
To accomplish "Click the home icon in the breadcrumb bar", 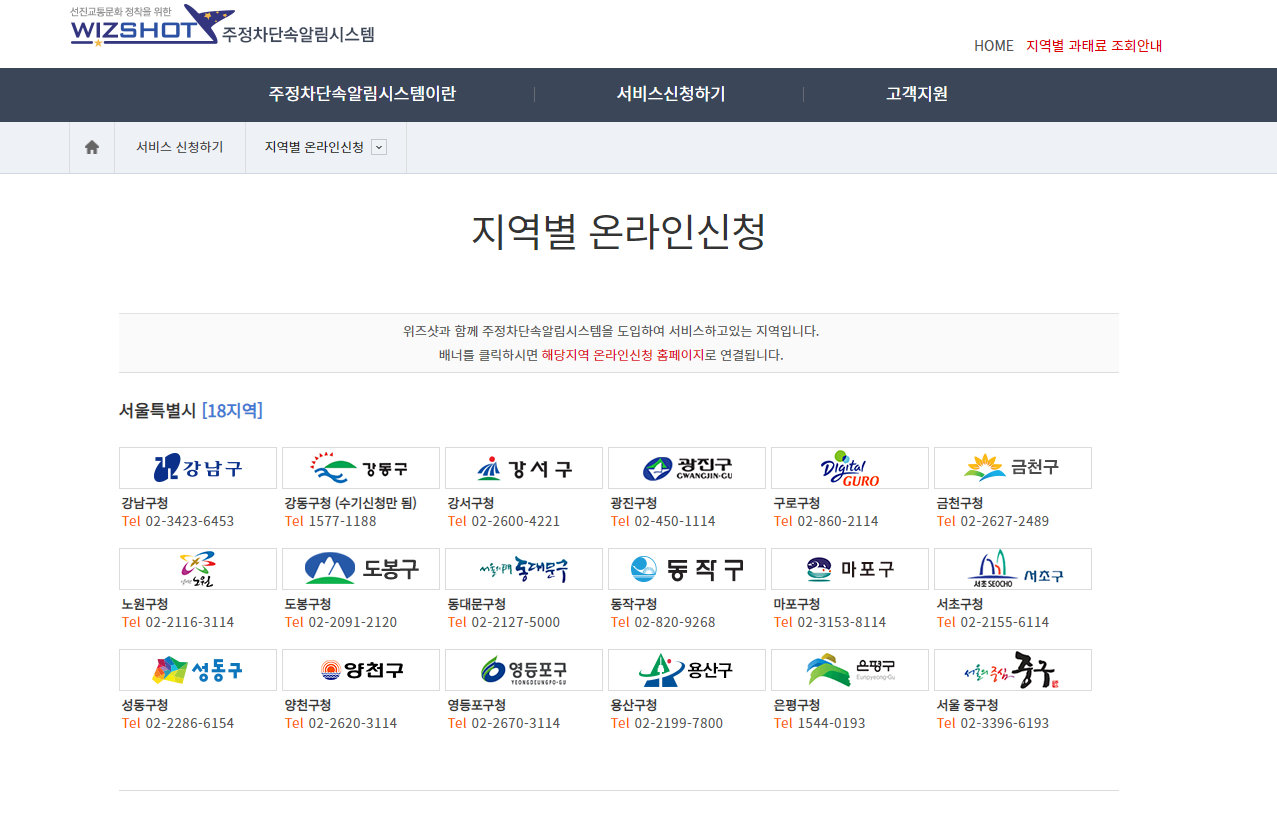I will click(92, 147).
